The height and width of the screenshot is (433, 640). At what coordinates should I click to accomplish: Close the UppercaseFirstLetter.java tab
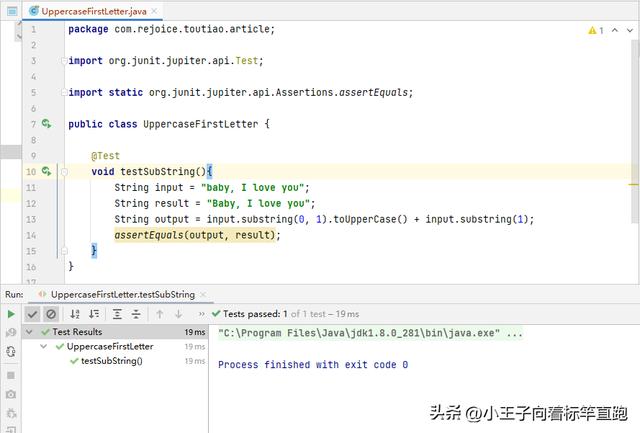click(x=154, y=11)
